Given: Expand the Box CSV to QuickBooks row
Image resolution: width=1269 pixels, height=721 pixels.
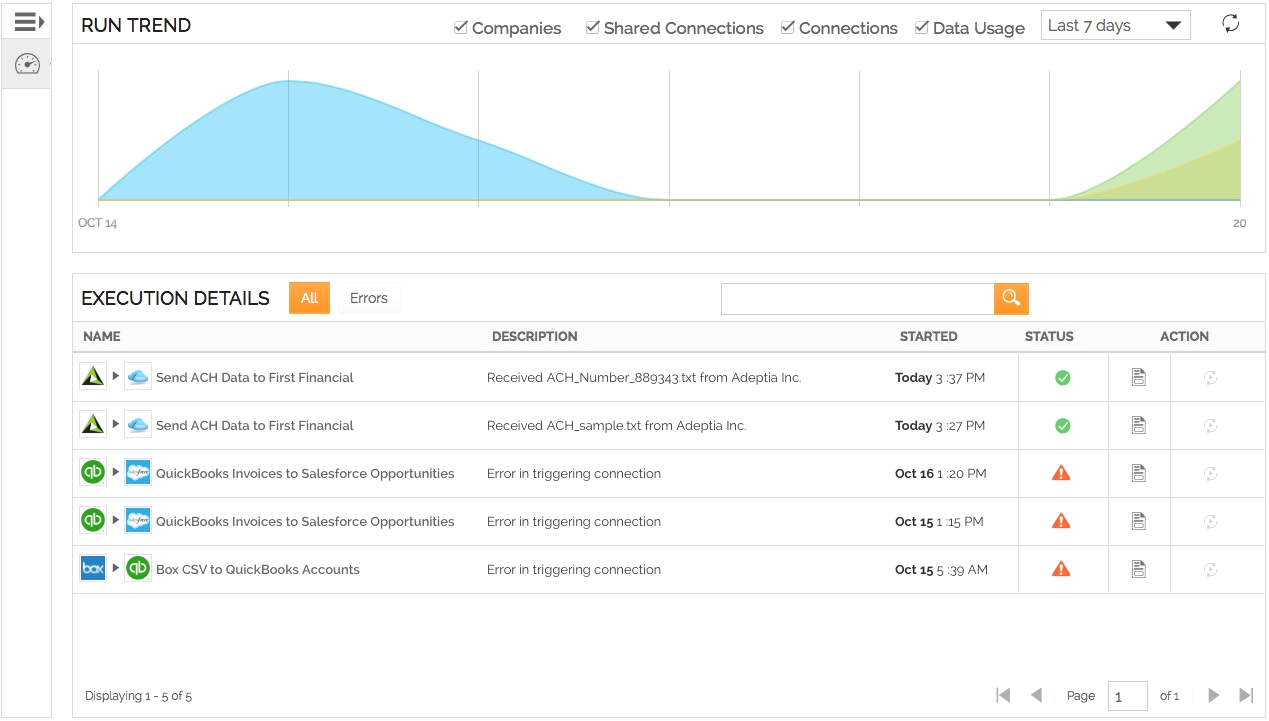Looking at the screenshot, I should pos(116,569).
